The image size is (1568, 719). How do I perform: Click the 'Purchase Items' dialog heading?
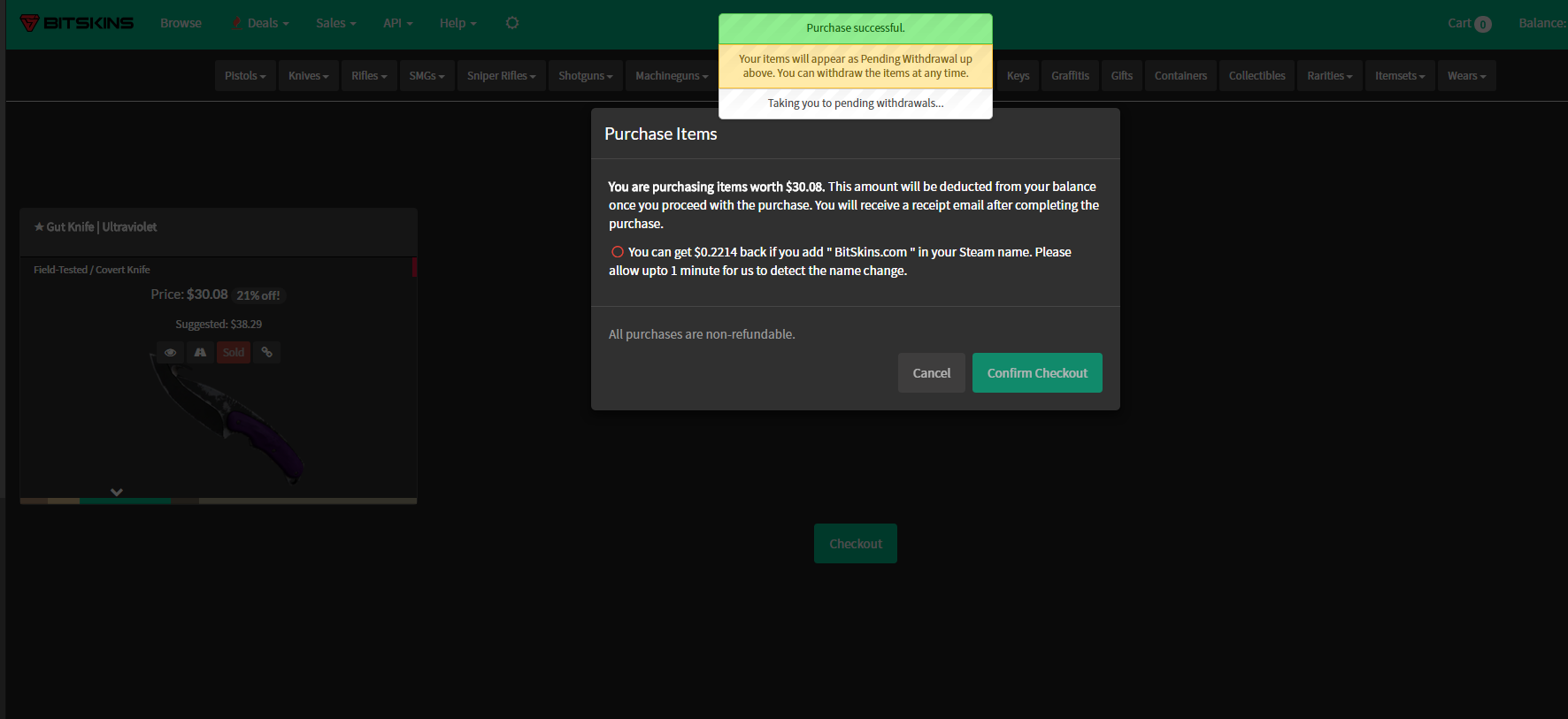661,134
